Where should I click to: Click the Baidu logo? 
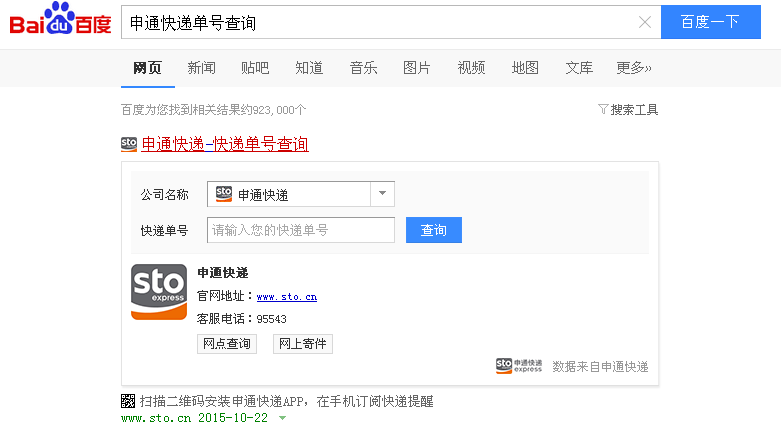[x=60, y=18]
